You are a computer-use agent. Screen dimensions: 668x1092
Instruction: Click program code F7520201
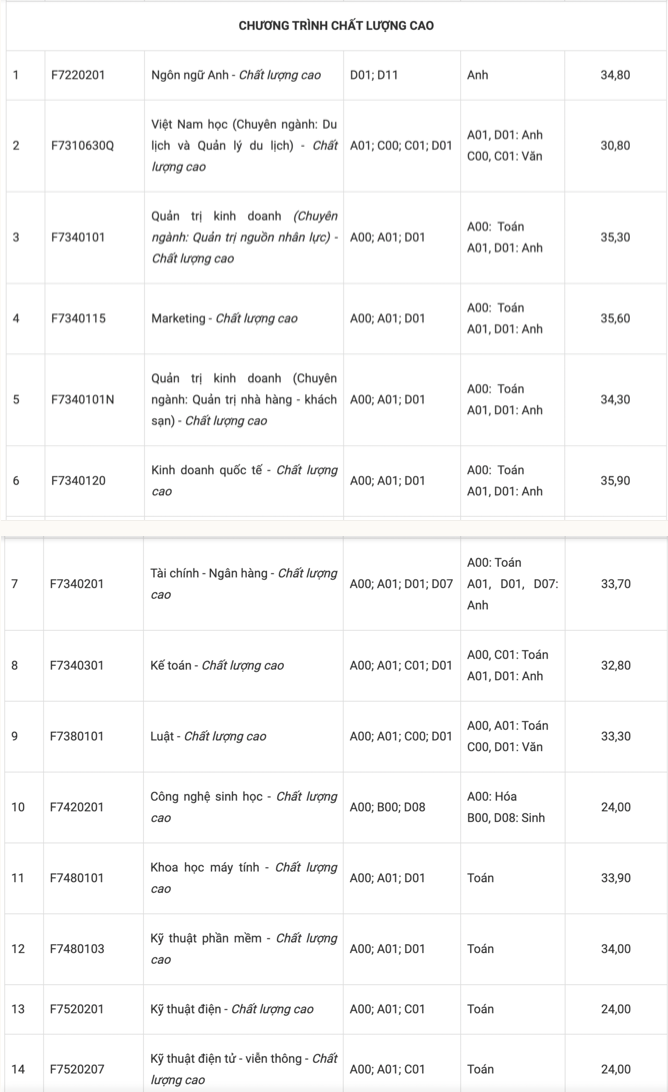(79, 1010)
